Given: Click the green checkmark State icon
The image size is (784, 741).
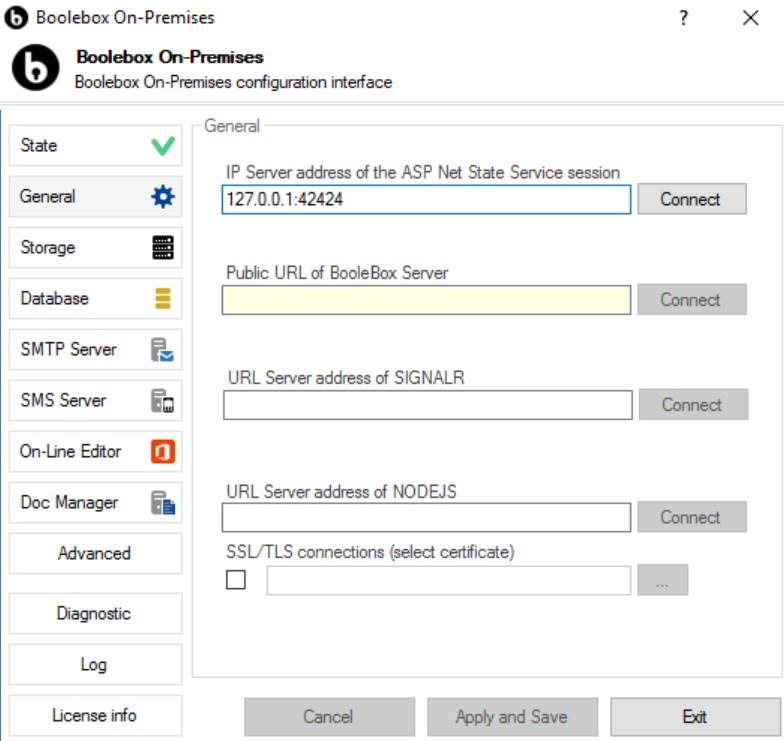Looking at the screenshot, I should tap(162, 146).
